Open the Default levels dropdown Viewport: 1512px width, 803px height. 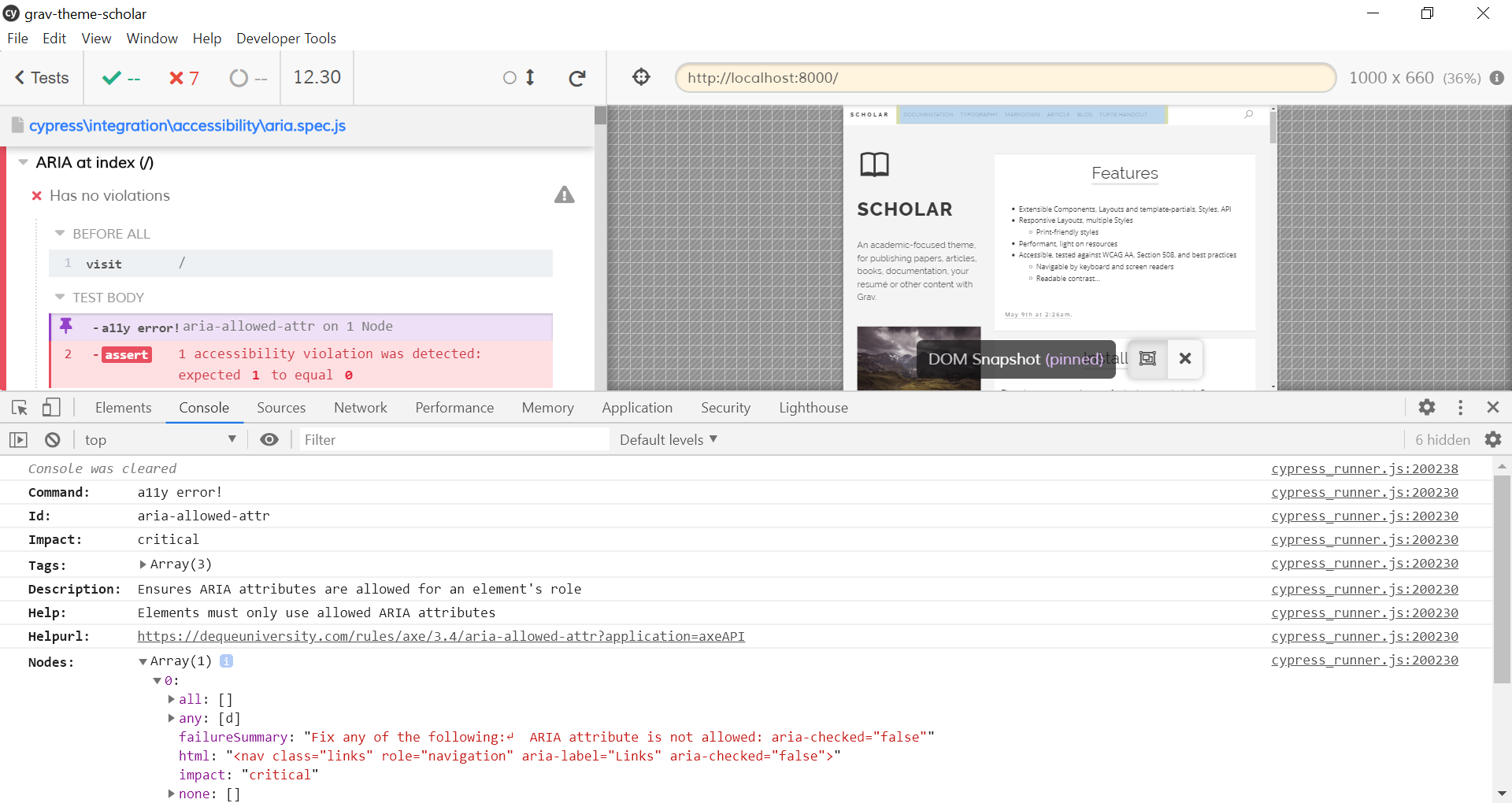pos(668,440)
